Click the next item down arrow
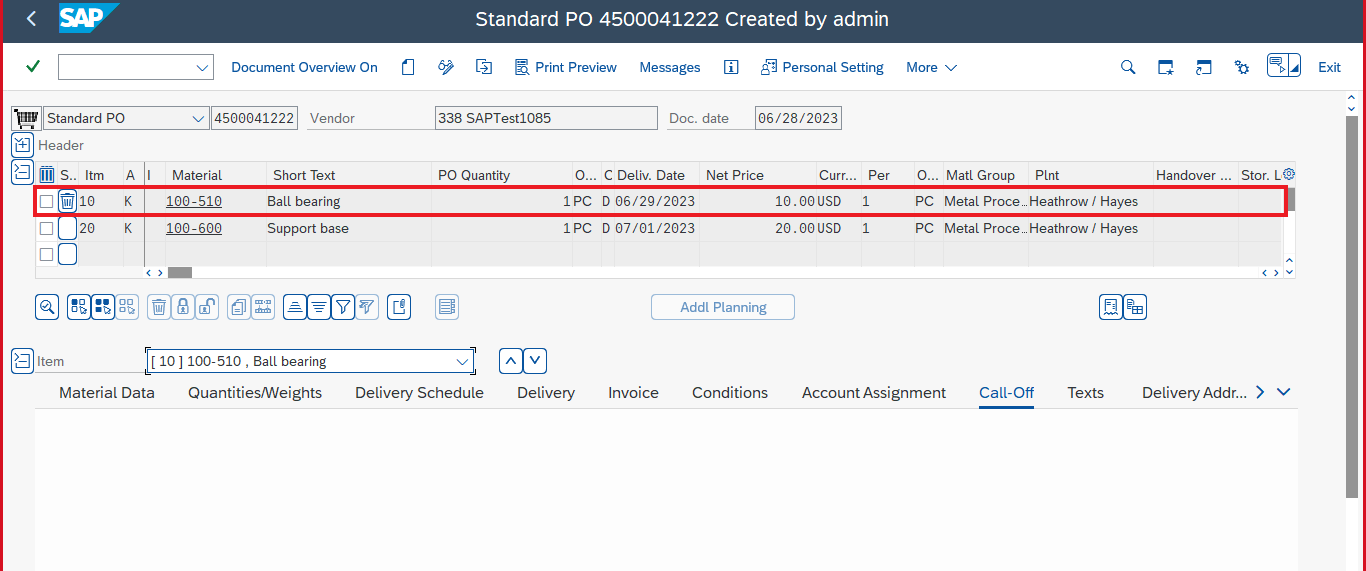The width and height of the screenshot is (1366, 571). click(x=536, y=361)
